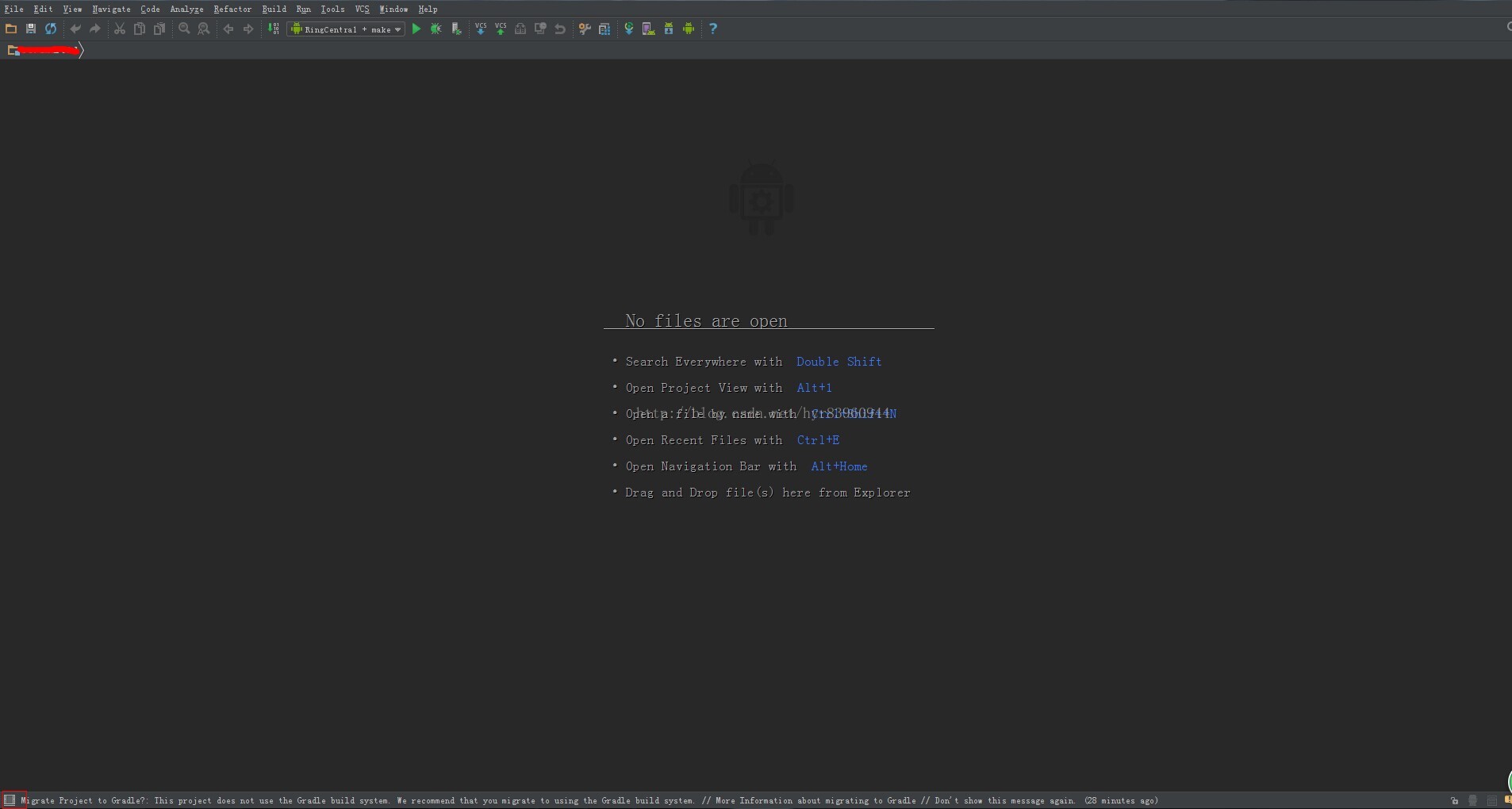The height and width of the screenshot is (809, 1512).
Task: Open the VCS menu
Action: (362, 9)
